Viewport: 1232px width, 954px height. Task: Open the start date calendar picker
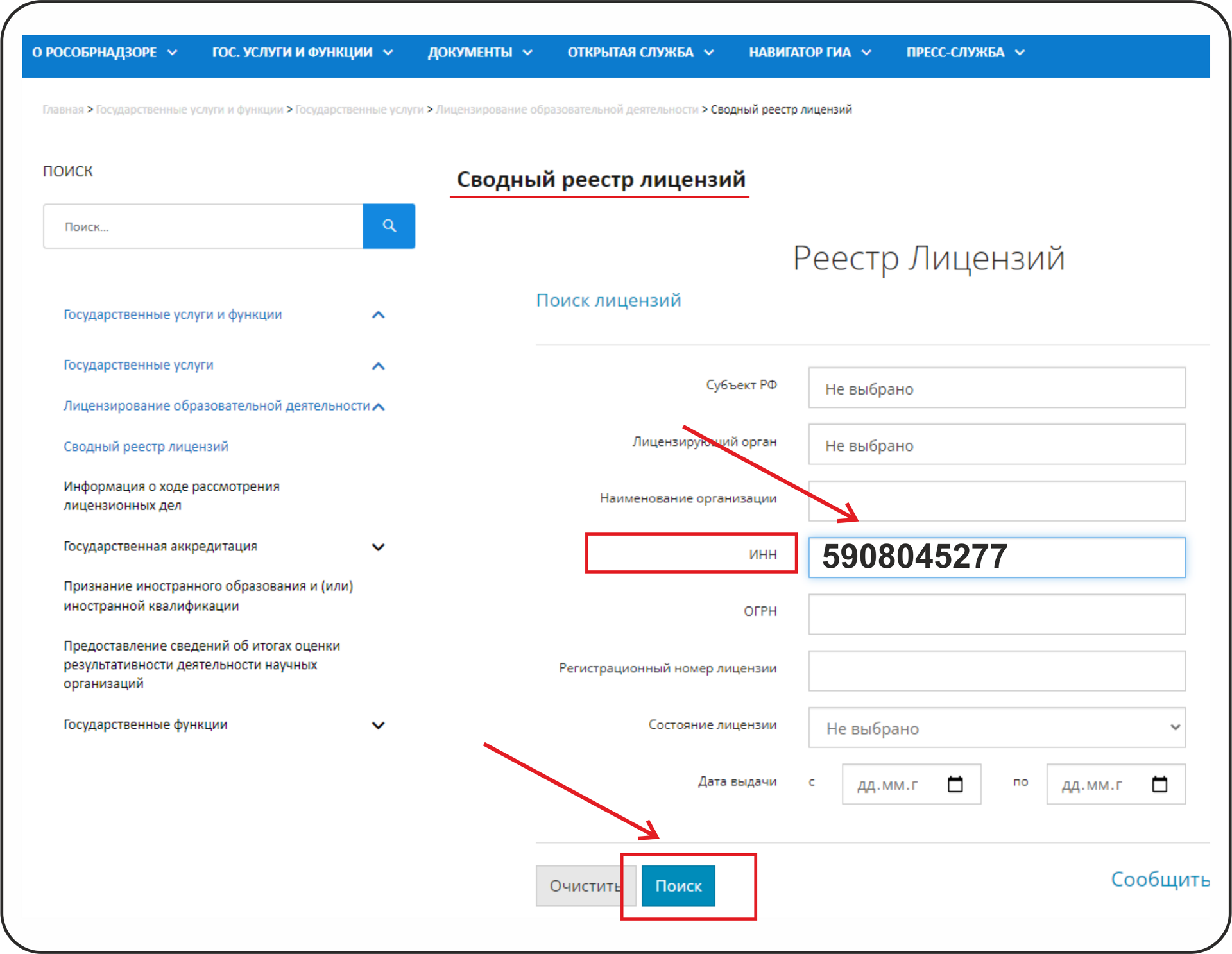(x=955, y=784)
